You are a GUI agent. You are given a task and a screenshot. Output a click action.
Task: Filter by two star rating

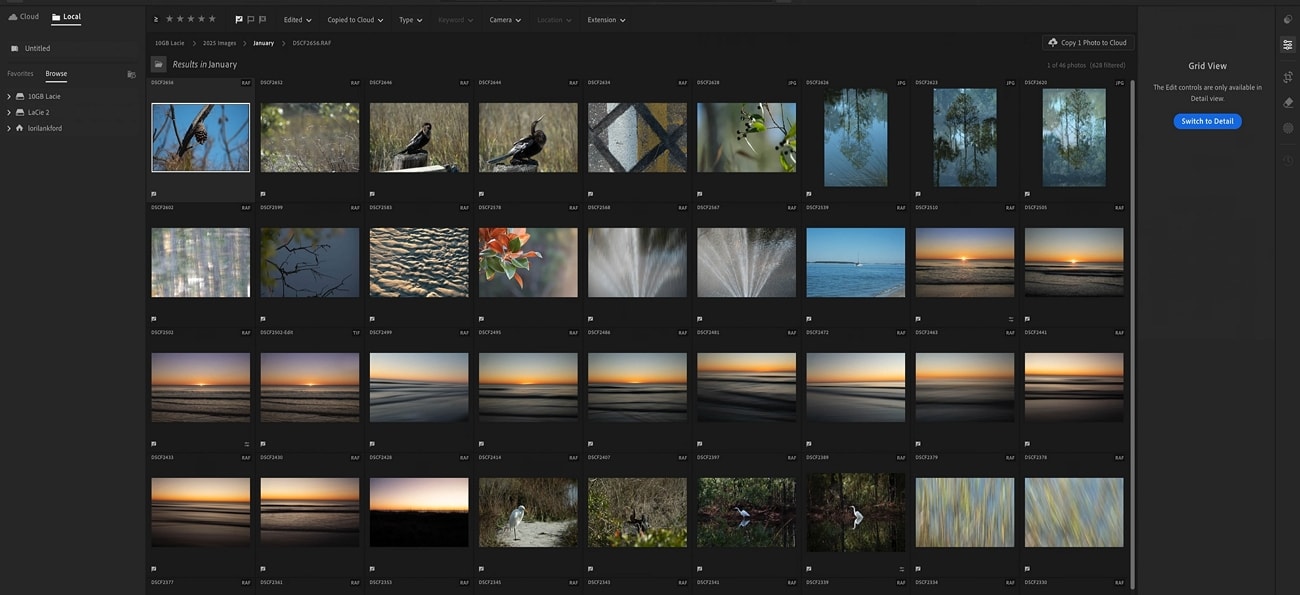tap(180, 19)
